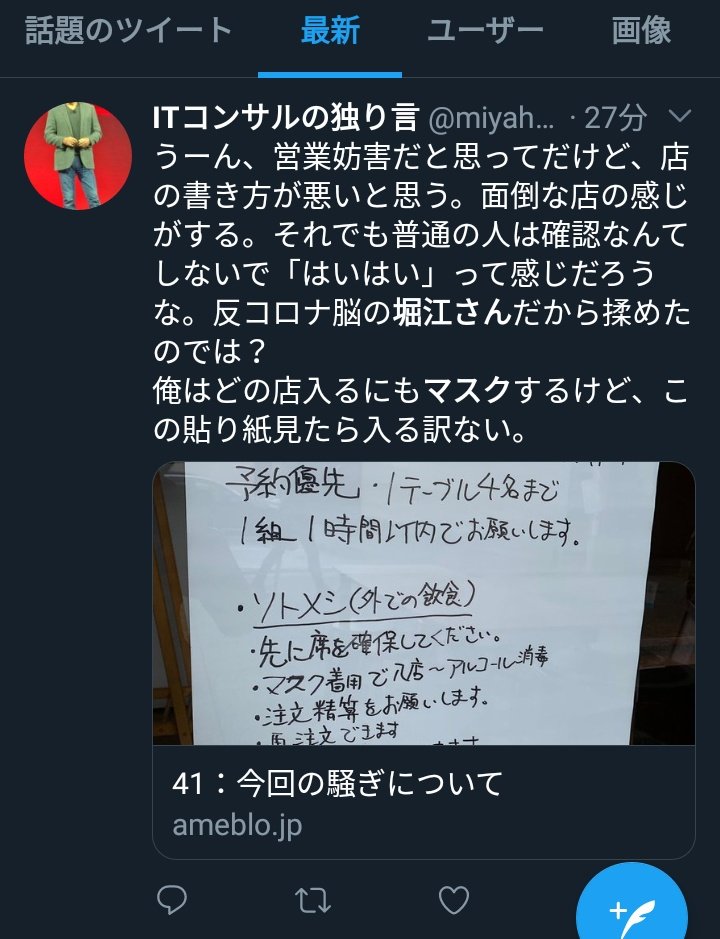
Task: Open the reply speech bubble icon
Action: coord(171,899)
